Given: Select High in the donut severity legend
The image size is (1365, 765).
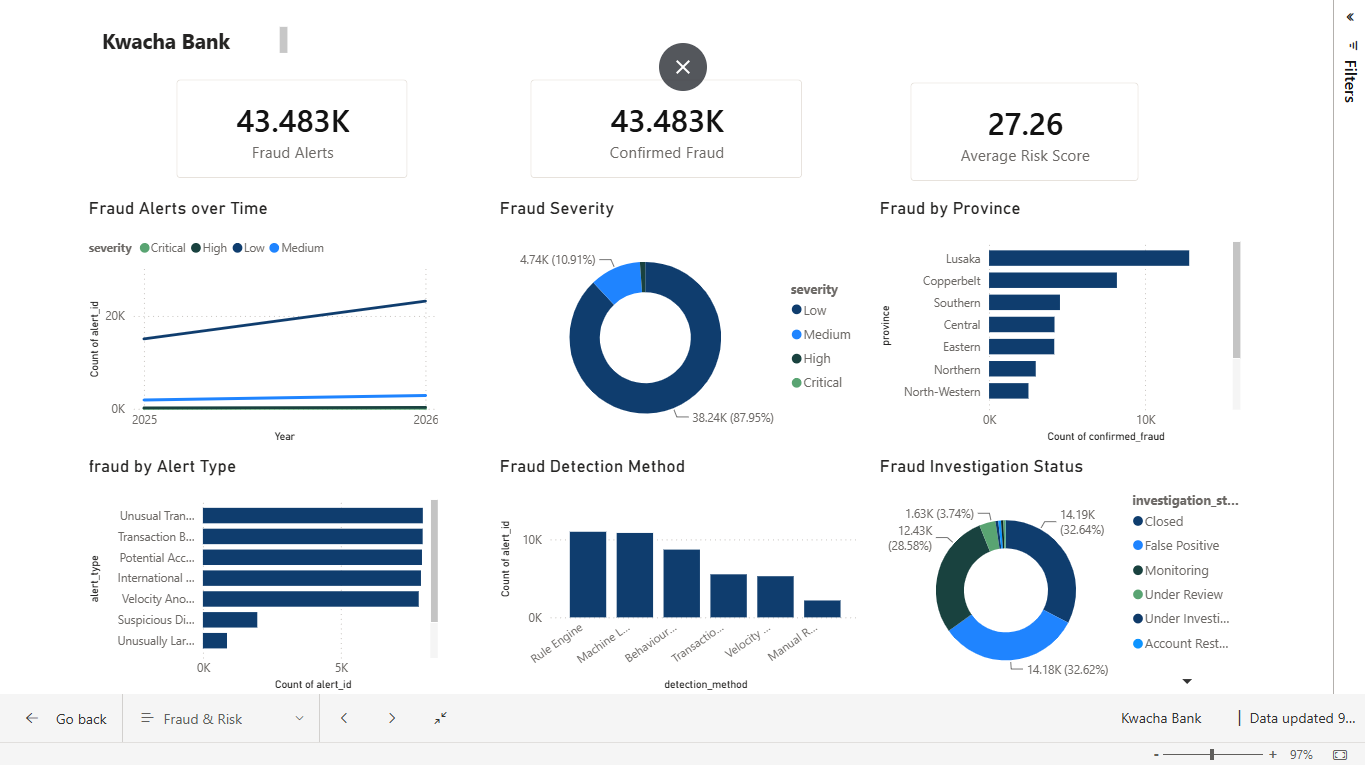Looking at the screenshot, I should click(x=811, y=358).
